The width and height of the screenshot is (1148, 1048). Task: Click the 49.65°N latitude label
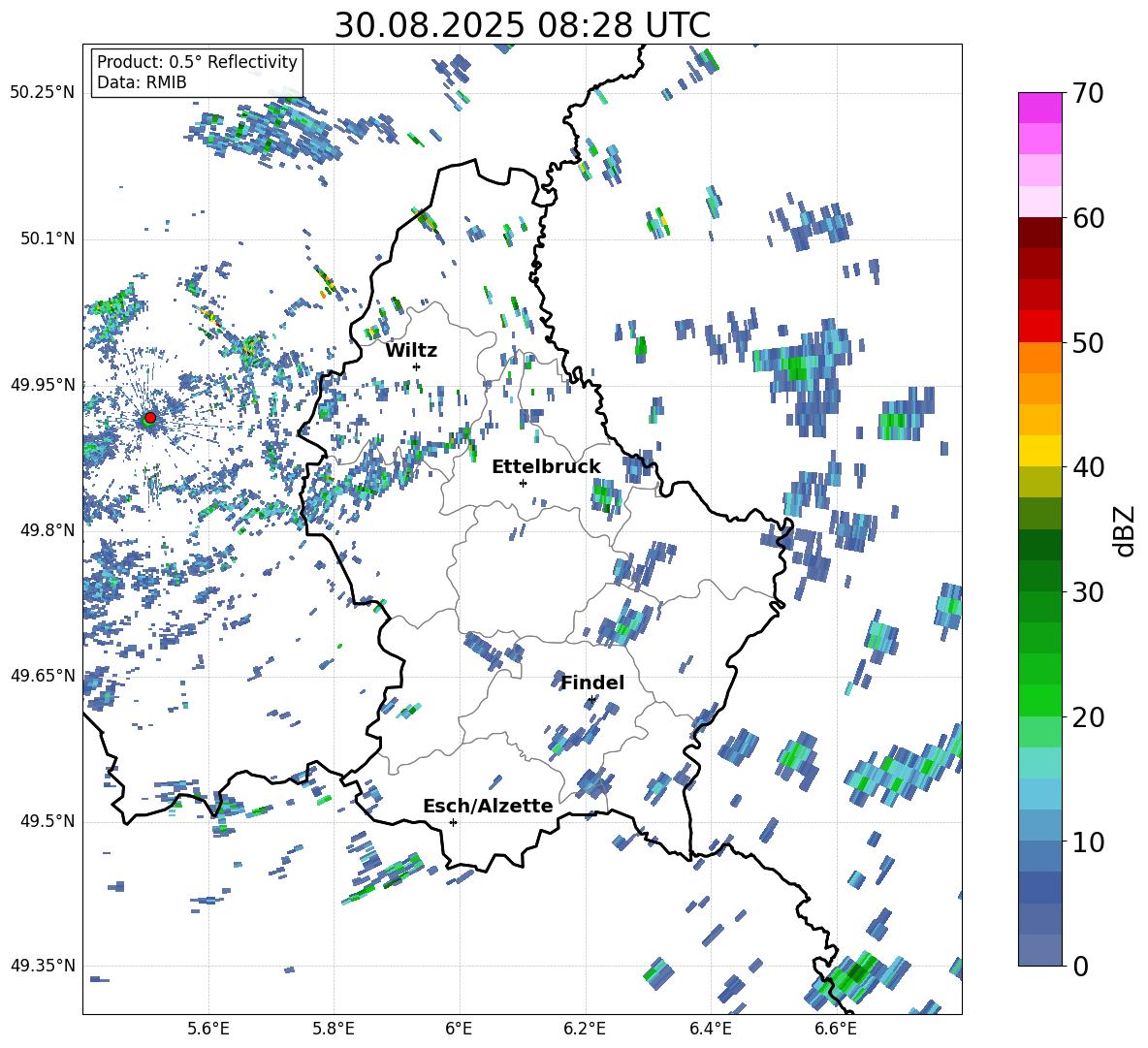(x=42, y=675)
